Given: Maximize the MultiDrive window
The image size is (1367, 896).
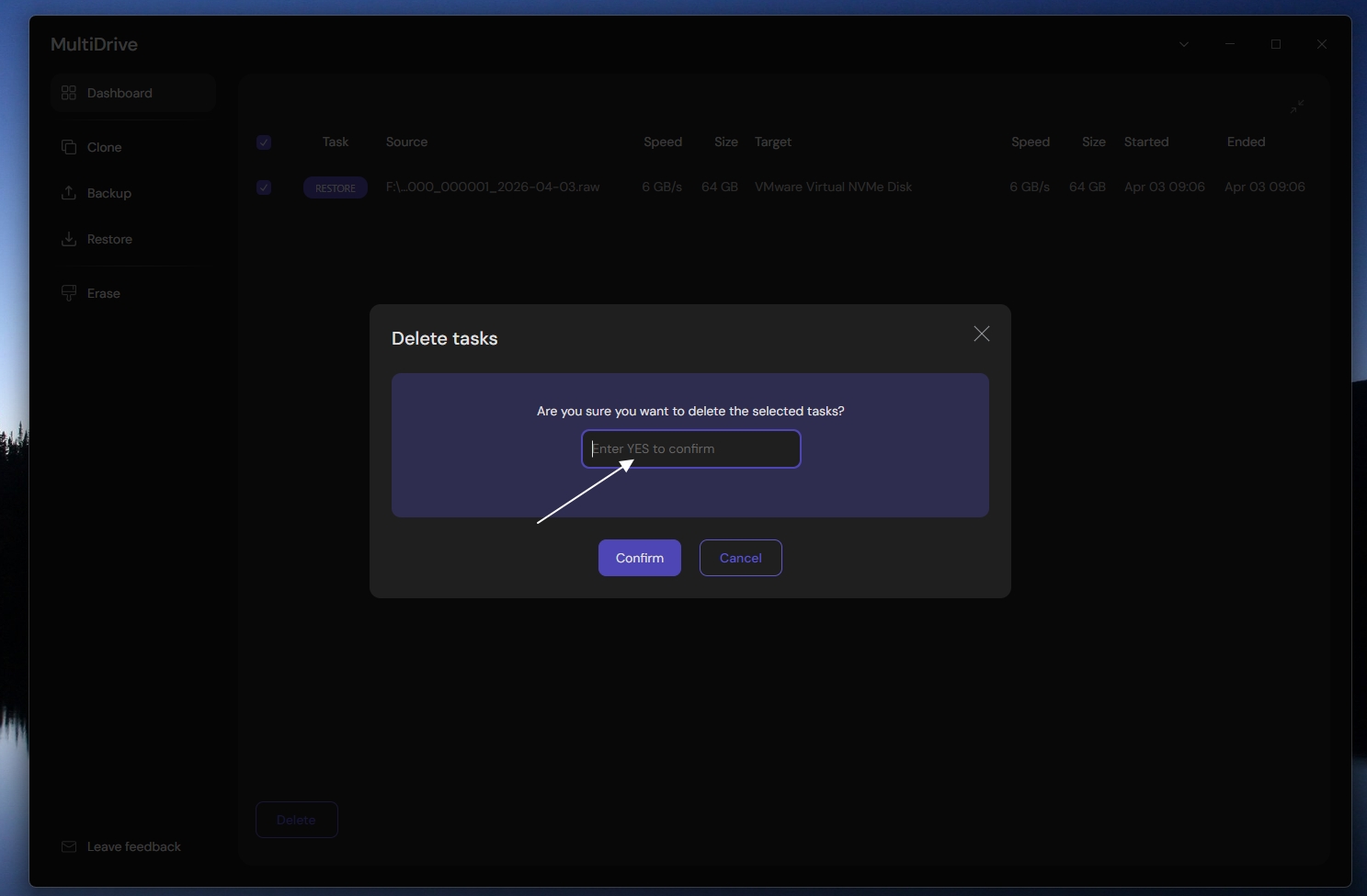Looking at the screenshot, I should pos(1276,44).
